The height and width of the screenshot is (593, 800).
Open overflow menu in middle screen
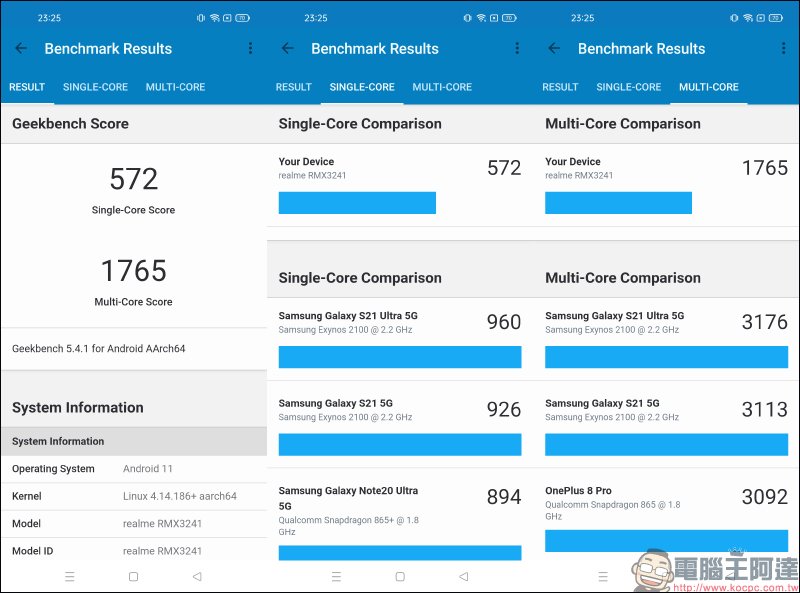pyautogui.click(x=517, y=48)
